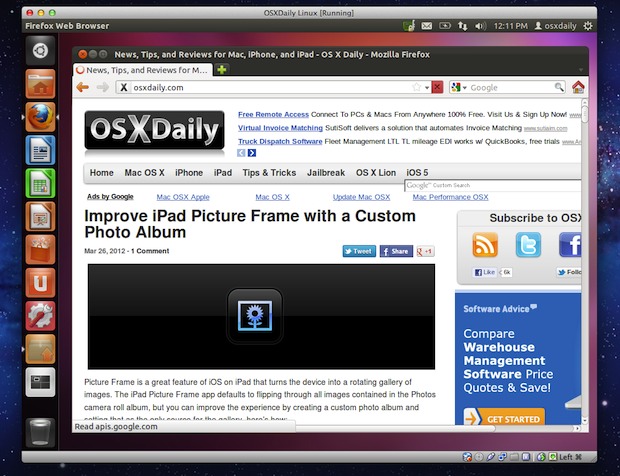Click Picture Frame article image
Image resolution: width=620 pixels, height=476 pixels.
[x=261, y=317]
